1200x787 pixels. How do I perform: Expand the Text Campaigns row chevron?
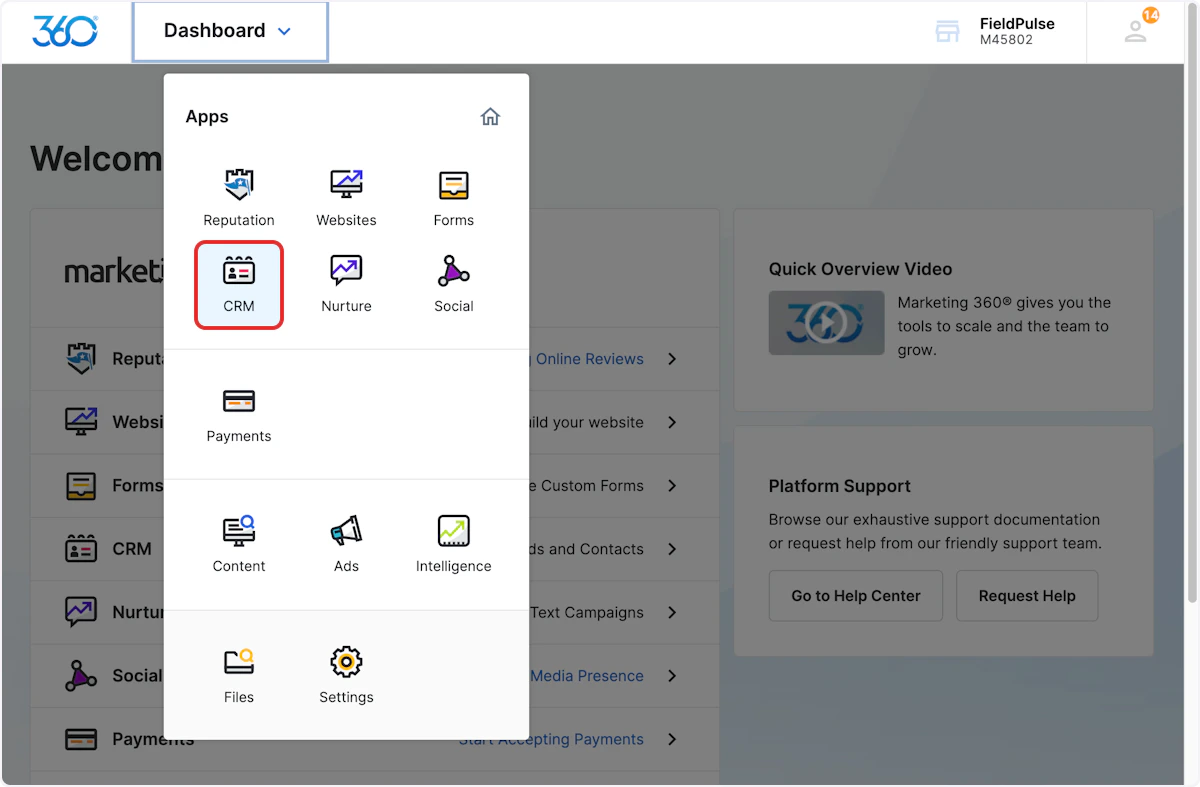[x=672, y=612]
